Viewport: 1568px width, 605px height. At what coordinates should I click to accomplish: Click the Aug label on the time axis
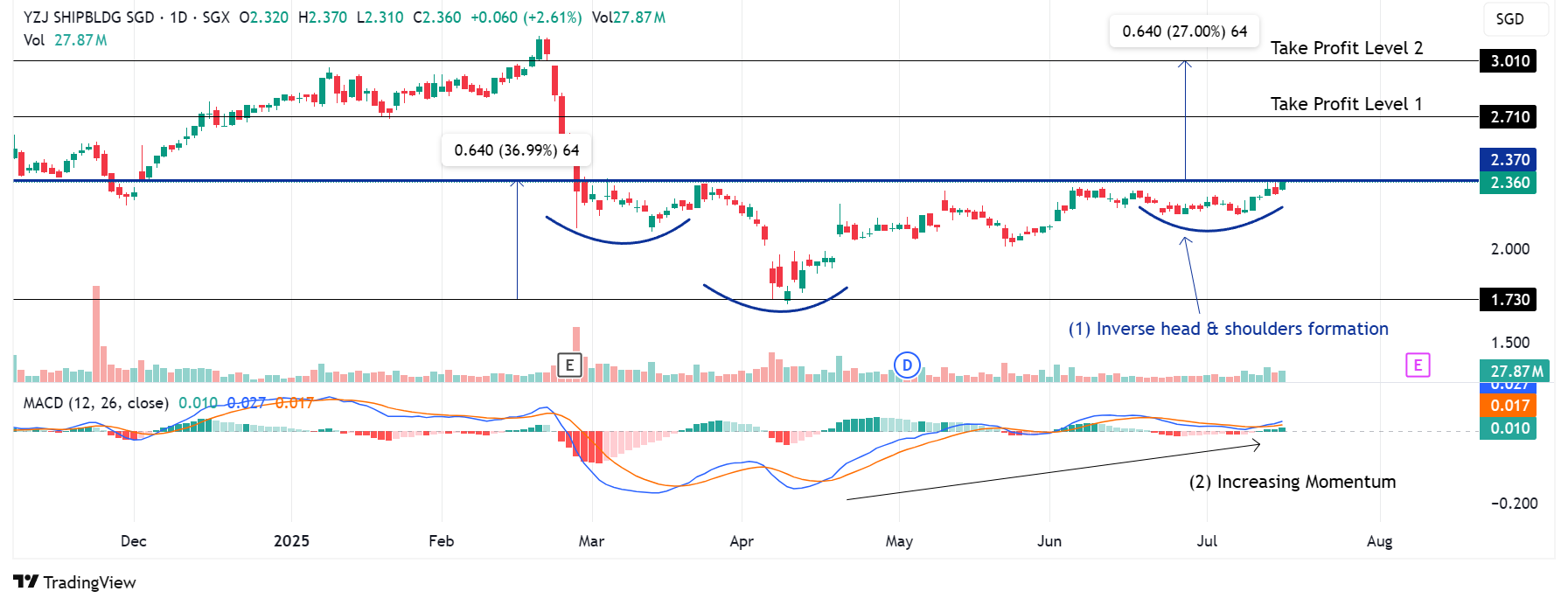(1379, 541)
